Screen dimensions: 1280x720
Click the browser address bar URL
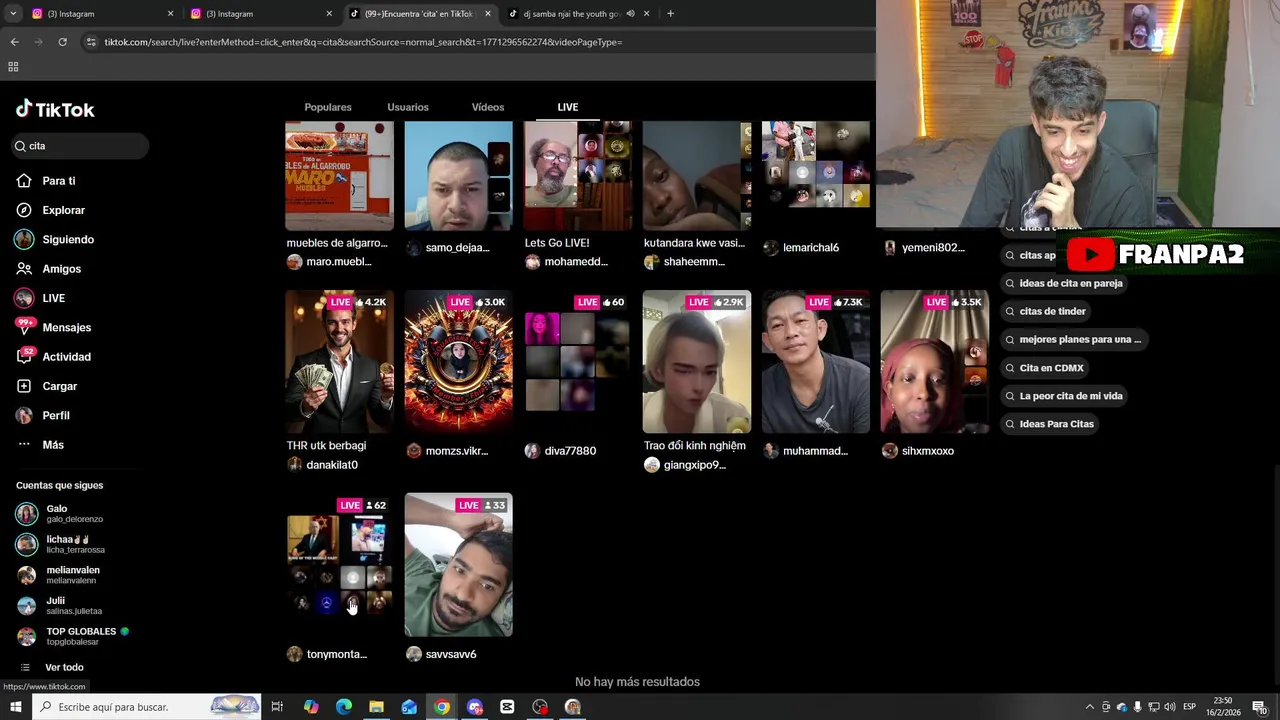(x=363, y=42)
